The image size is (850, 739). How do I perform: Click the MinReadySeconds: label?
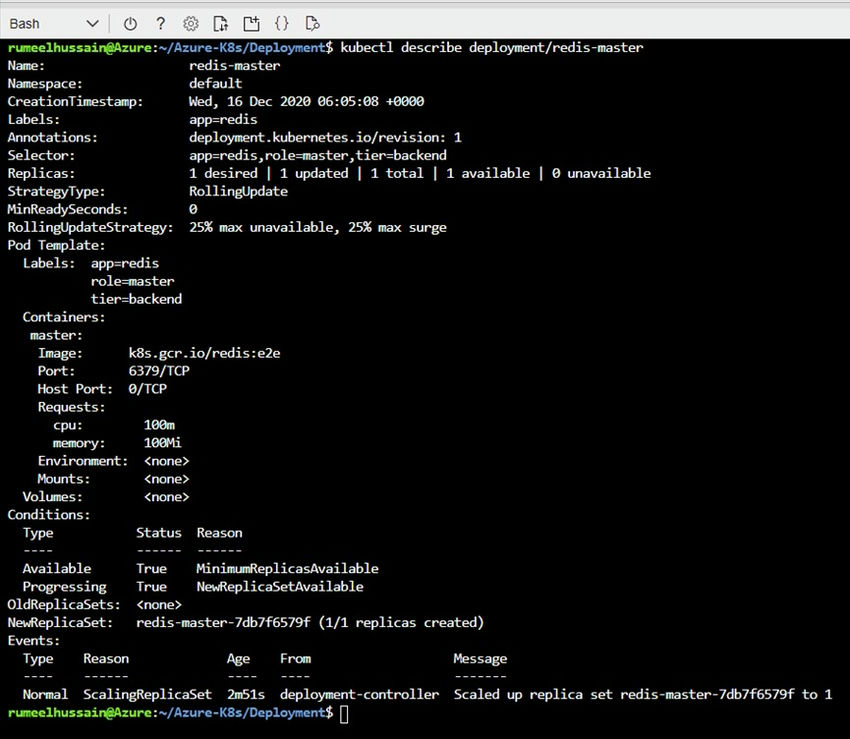coord(68,209)
